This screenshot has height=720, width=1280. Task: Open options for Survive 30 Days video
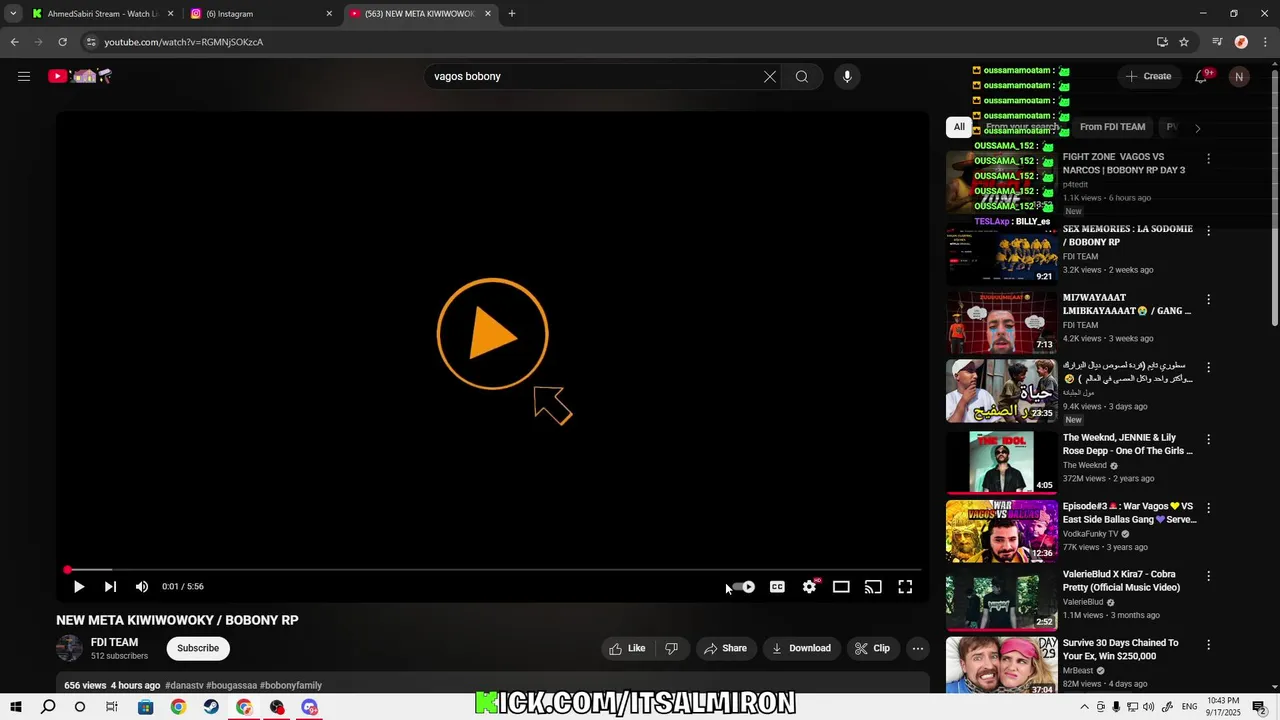(x=1208, y=645)
